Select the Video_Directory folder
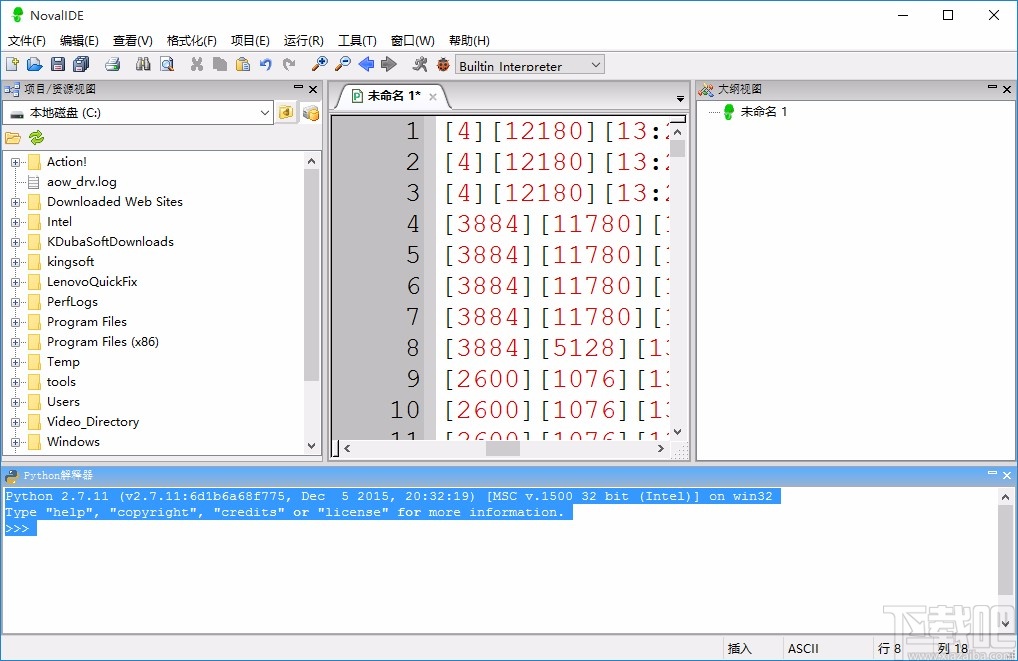This screenshot has width=1018, height=661. [x=93, y=422]
